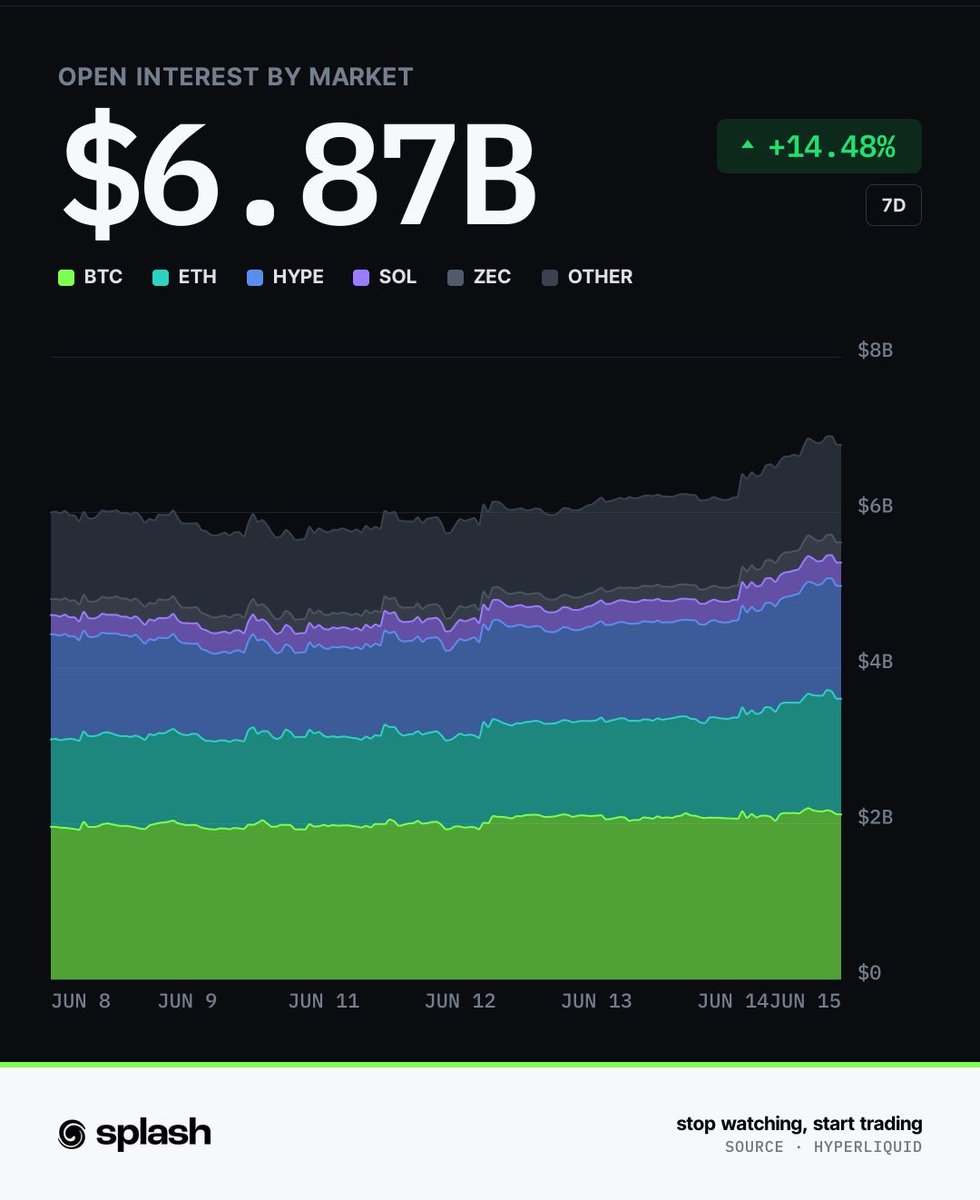Click the JUN 11 date label
This screenshot has width=980, height=1200.
[323, 1001]
